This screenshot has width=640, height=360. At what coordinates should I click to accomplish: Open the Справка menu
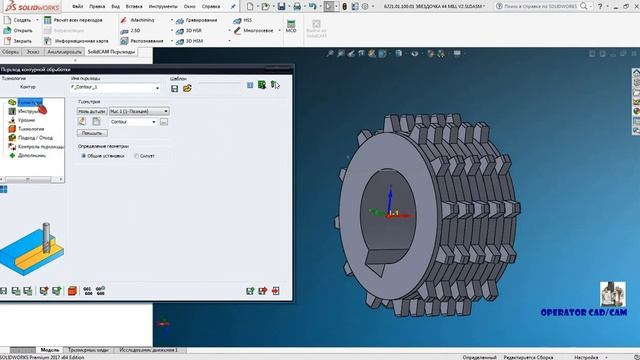211,7
